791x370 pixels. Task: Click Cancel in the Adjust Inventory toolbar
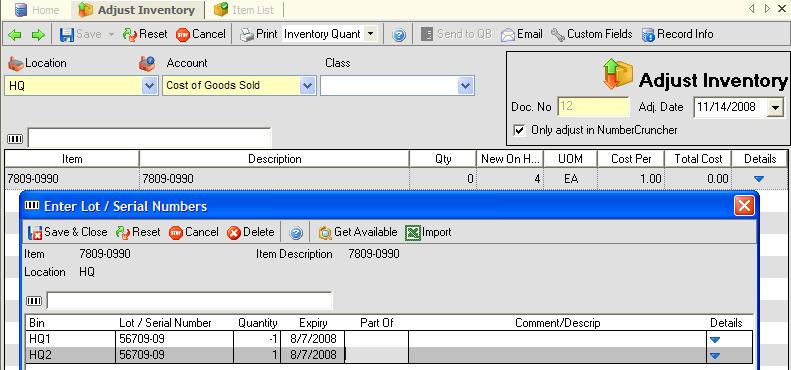coord(201,34)
